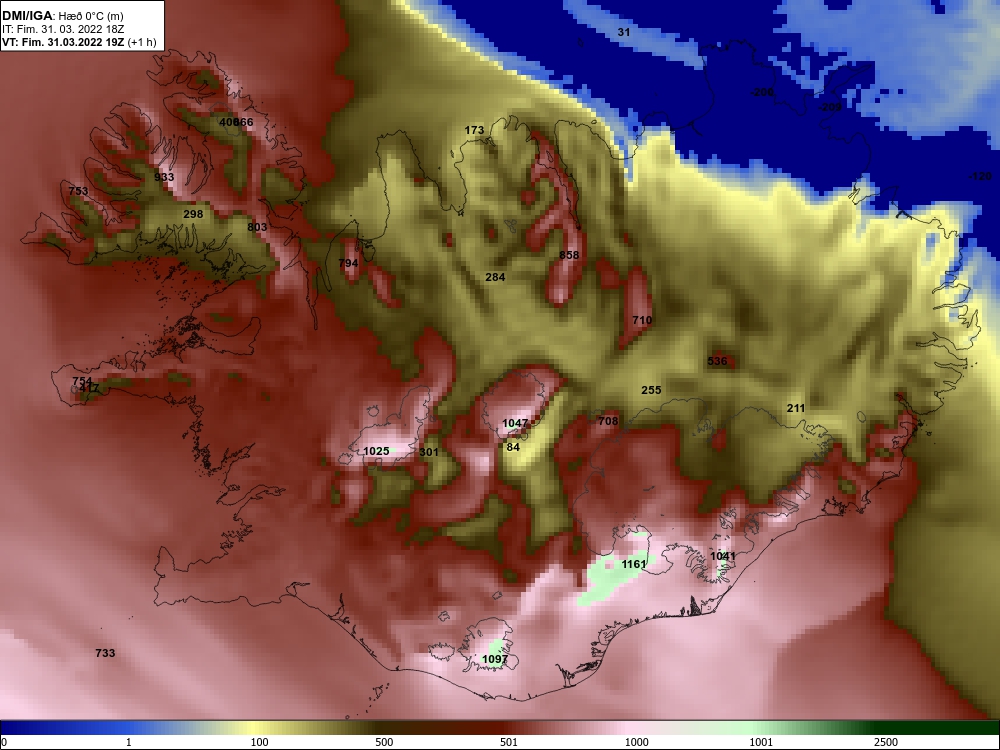Click the value 255 on the map
The height and width of the screenshot is (750, 1000).
651,390
